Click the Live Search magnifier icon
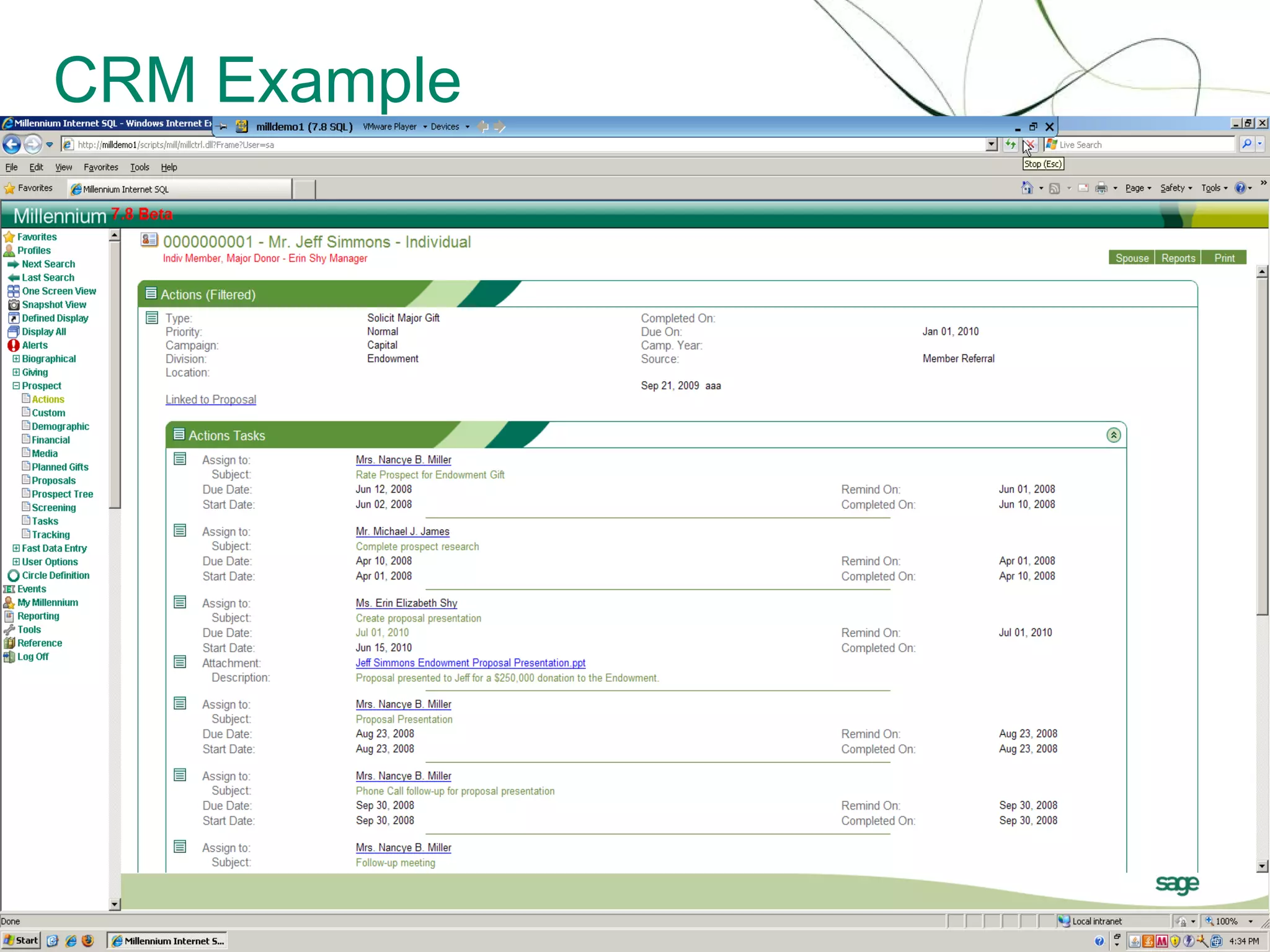Image resolution: width=1270 pixels, height=952 pixels. [1246, 144]
